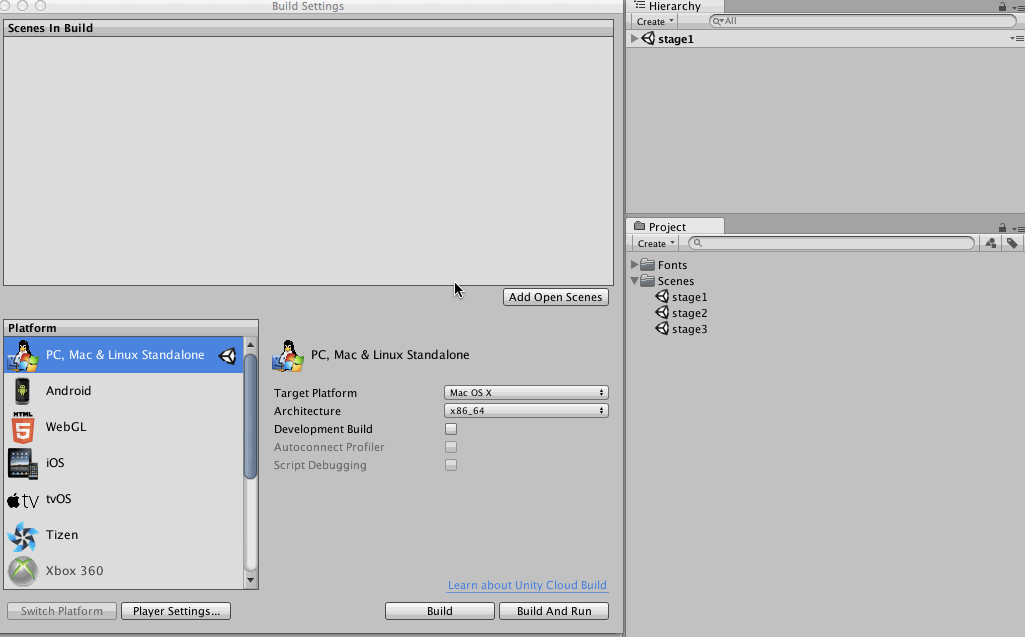Click the Build And Run button

pos(553,610)
